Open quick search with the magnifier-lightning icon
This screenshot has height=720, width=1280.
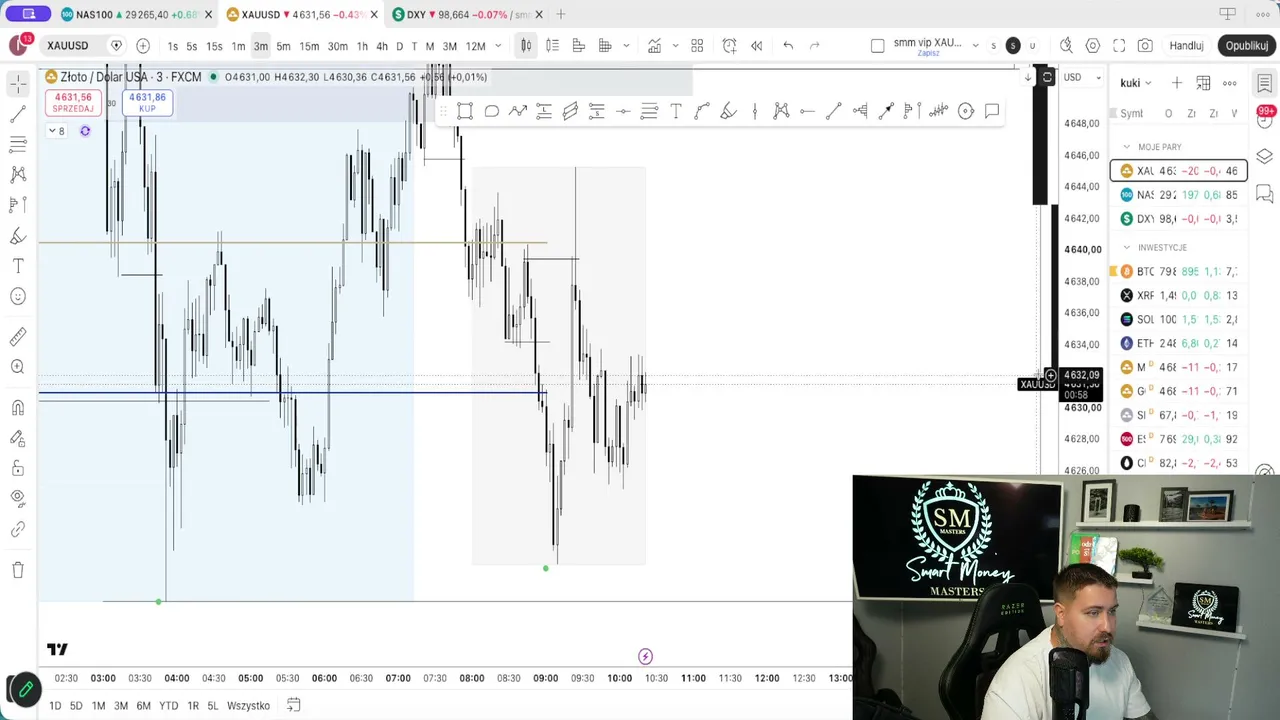1066,46
